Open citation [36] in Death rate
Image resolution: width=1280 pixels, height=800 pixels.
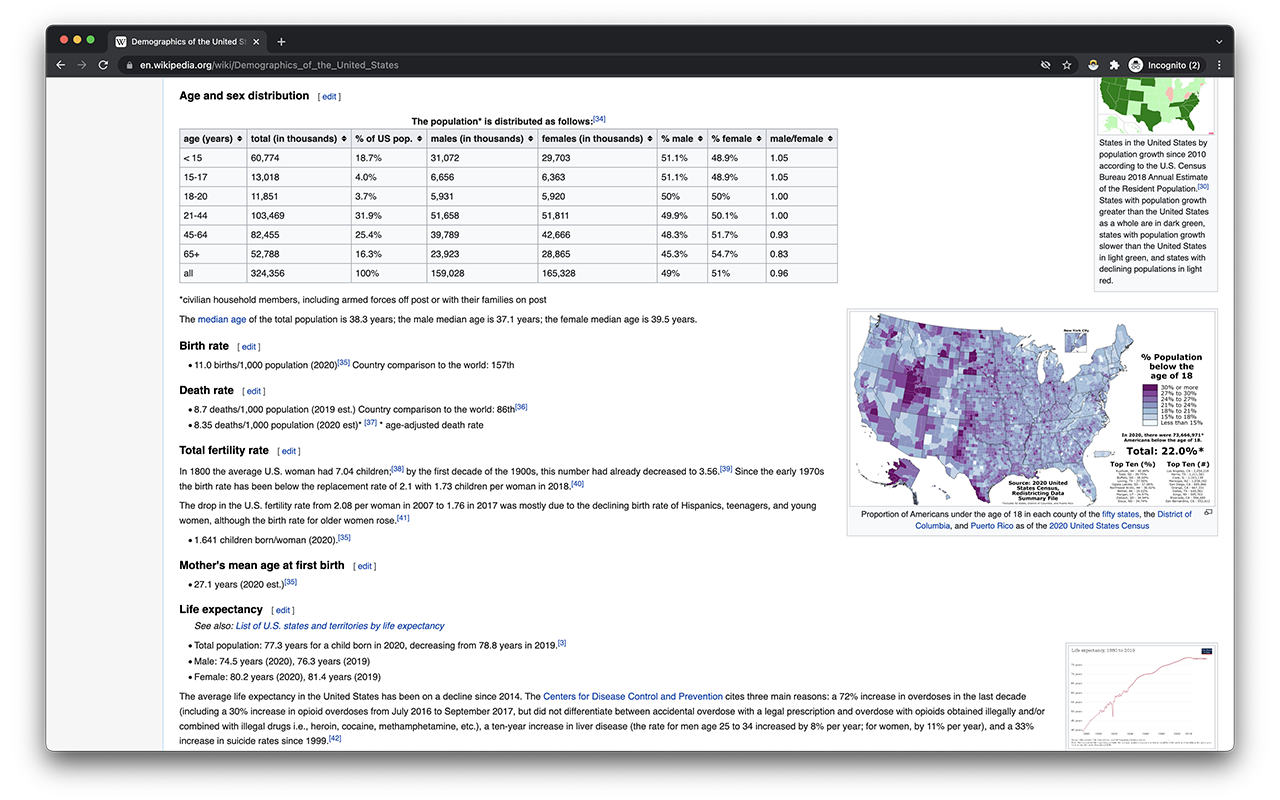pyautogui.click(x=521, y=407)
